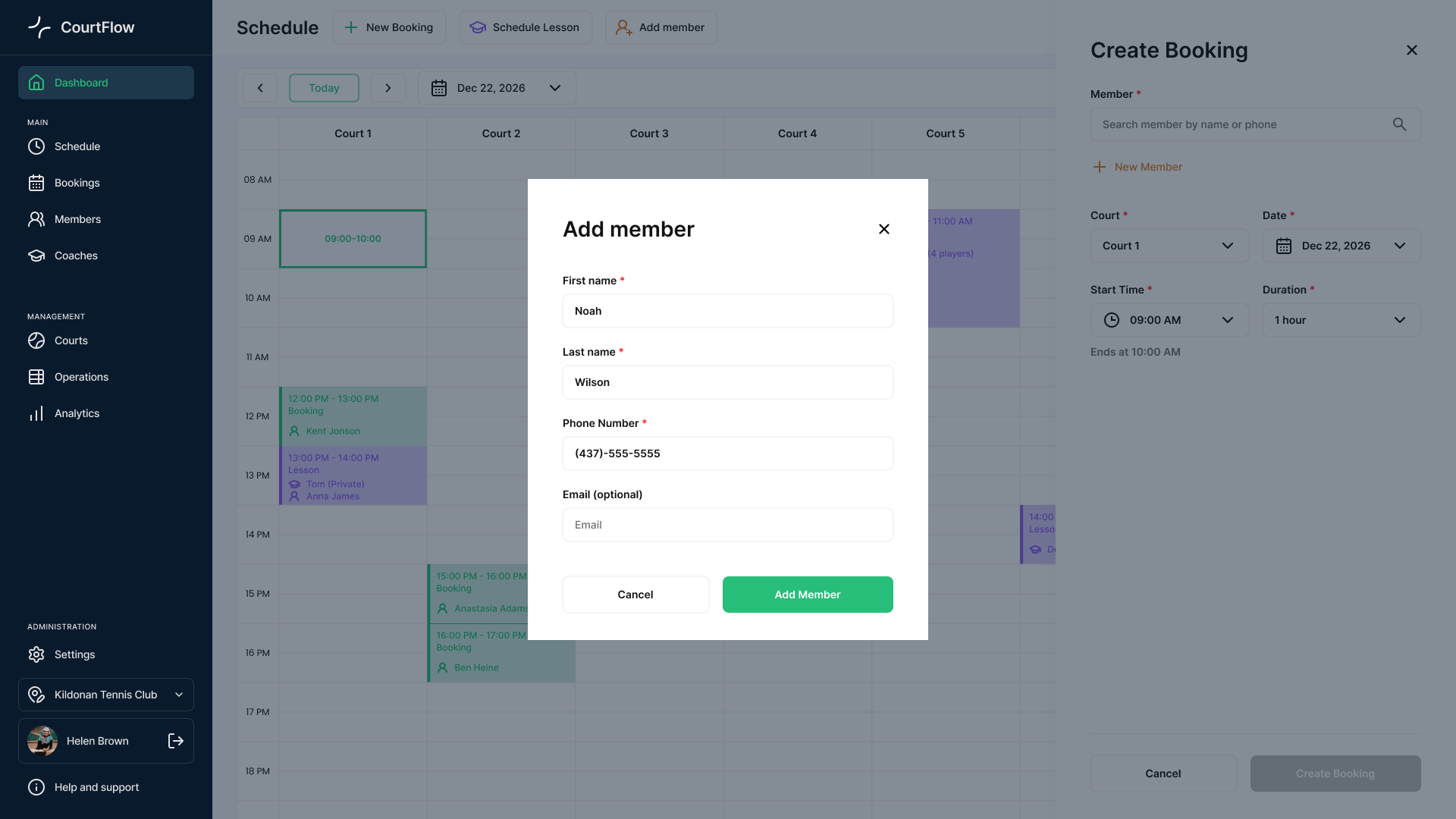The height and width of the screenshot is (819, 1456).
Task: Click the Email optional field
Action: click(x=728, y=525)
